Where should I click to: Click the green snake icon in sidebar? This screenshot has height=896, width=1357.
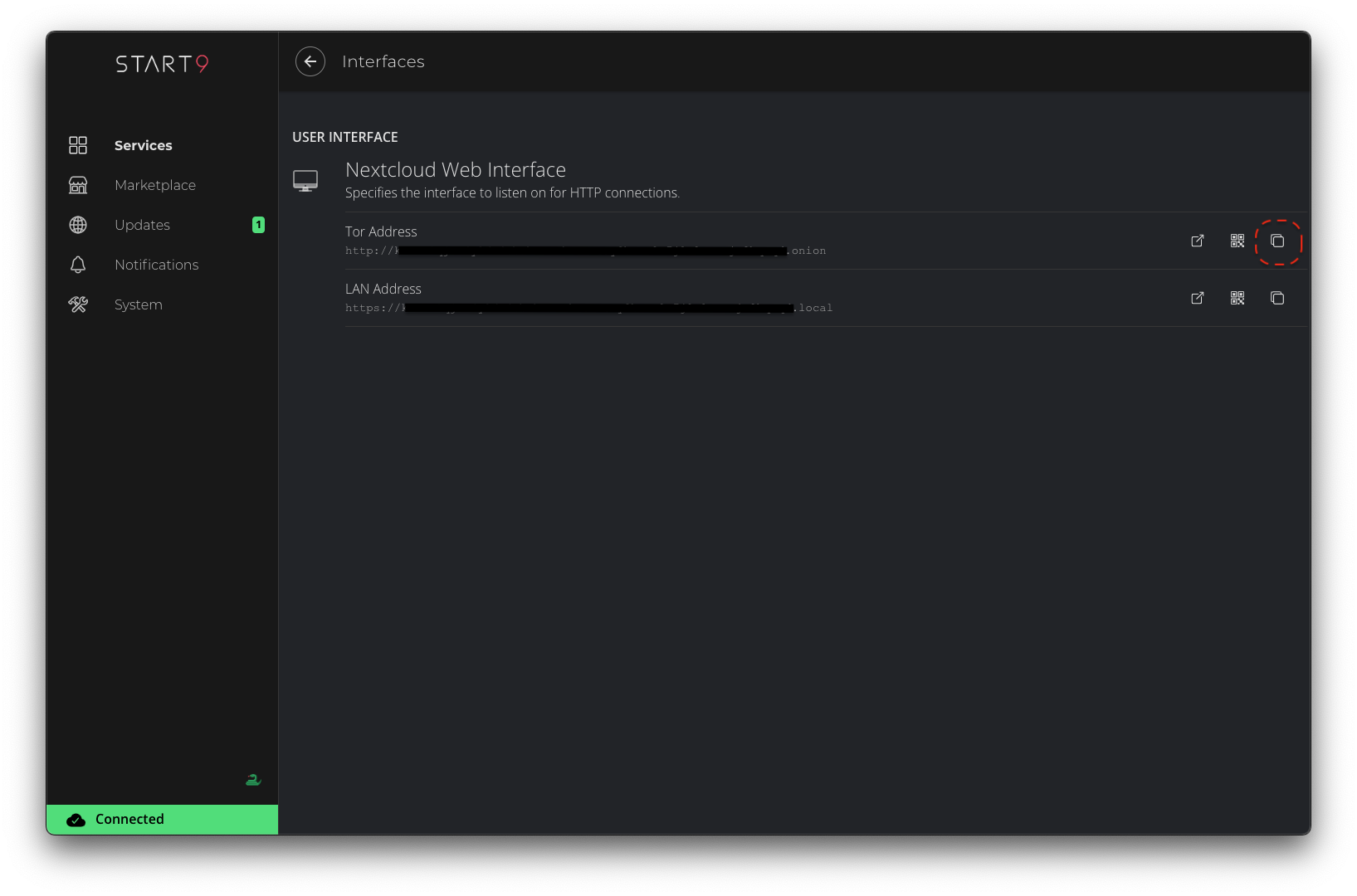(253, 780)
